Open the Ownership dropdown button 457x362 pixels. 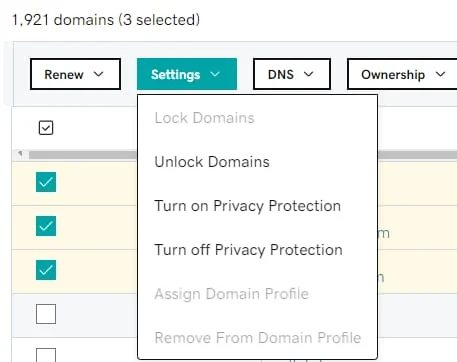pos(403,74)
